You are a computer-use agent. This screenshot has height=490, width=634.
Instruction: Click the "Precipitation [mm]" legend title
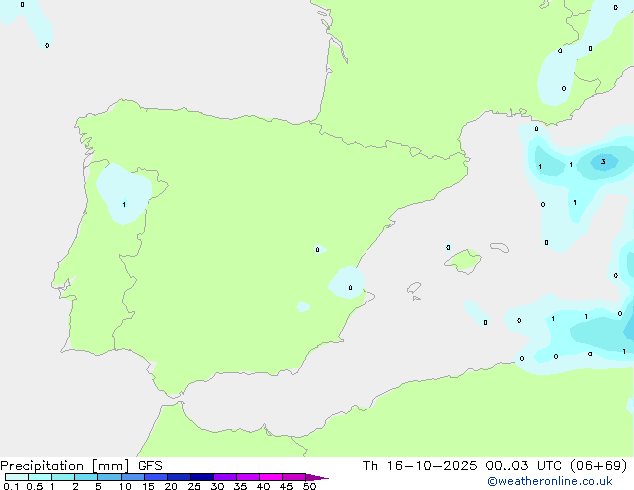point(65,465)
